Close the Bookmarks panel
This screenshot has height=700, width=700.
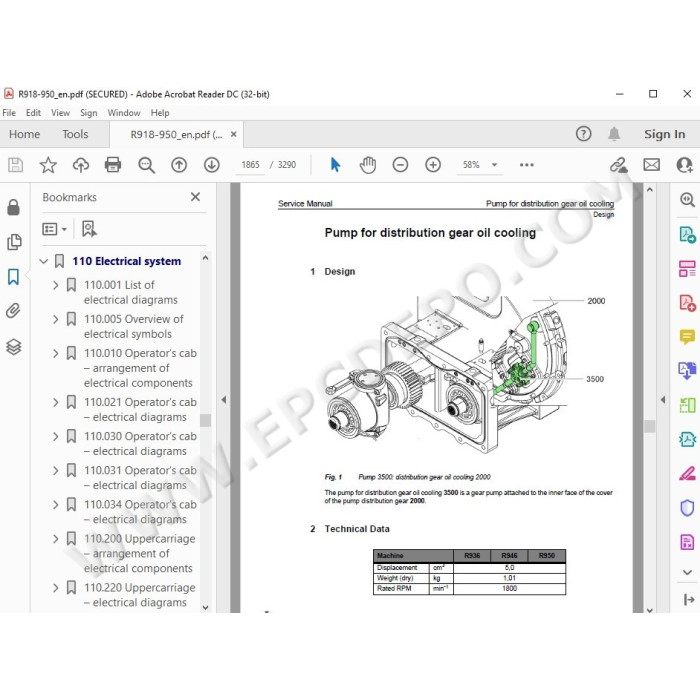pyautogui.click(x=195, y=197)
